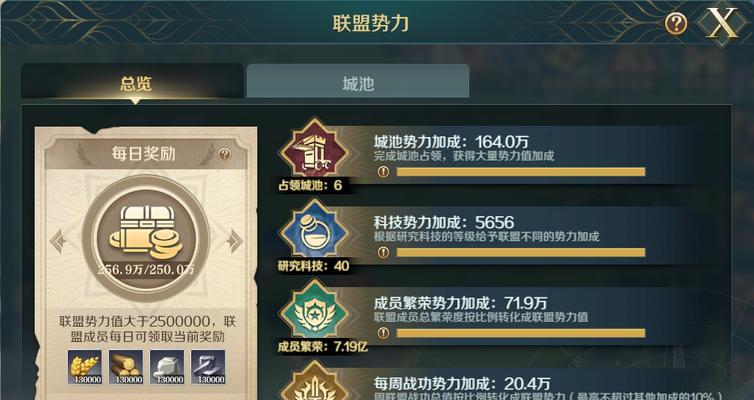The image size is (754, 400).
Task: Select the iron ingot reward item
Action: pyautogui.click(x=208, y=367)
